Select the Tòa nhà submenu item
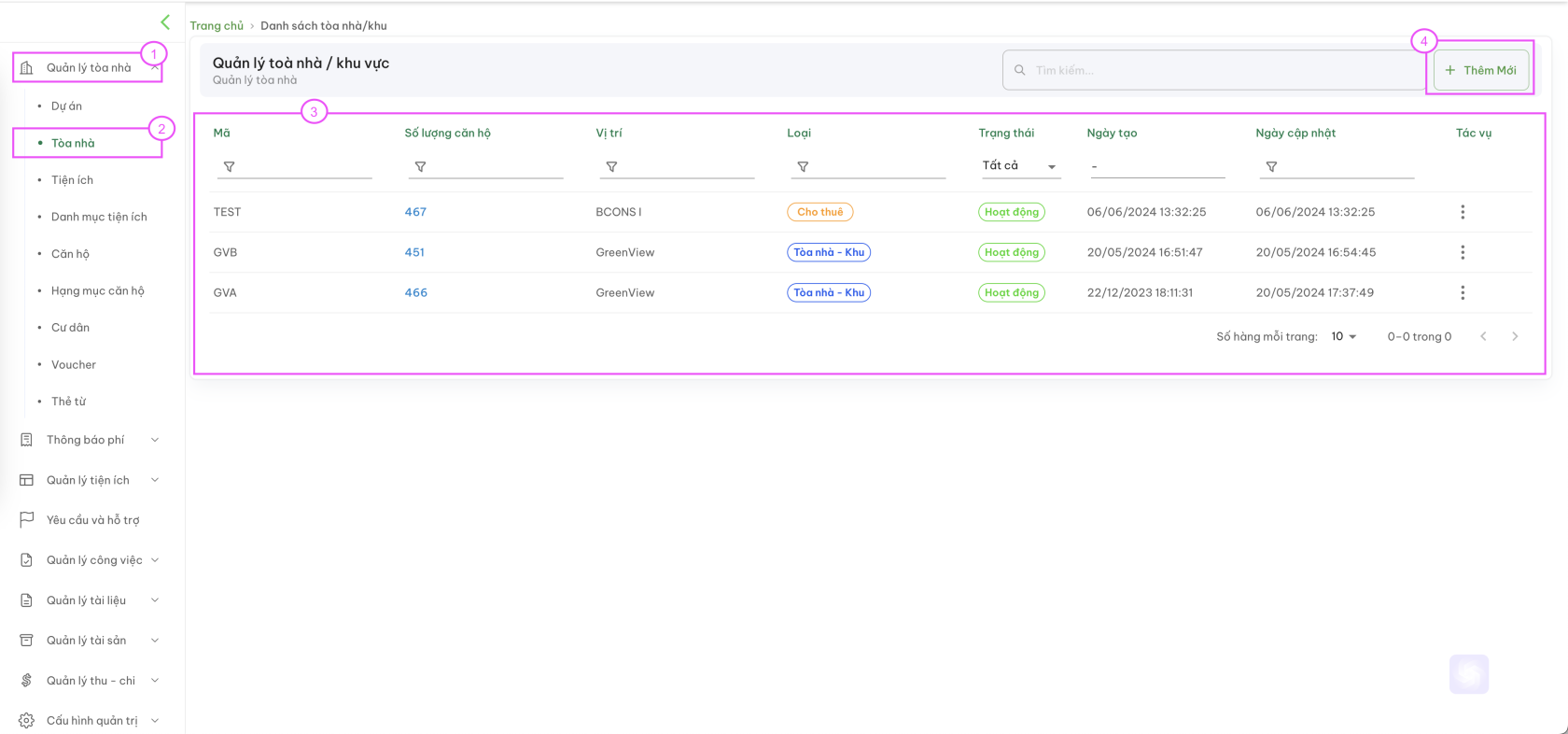 tap(73, 143)
